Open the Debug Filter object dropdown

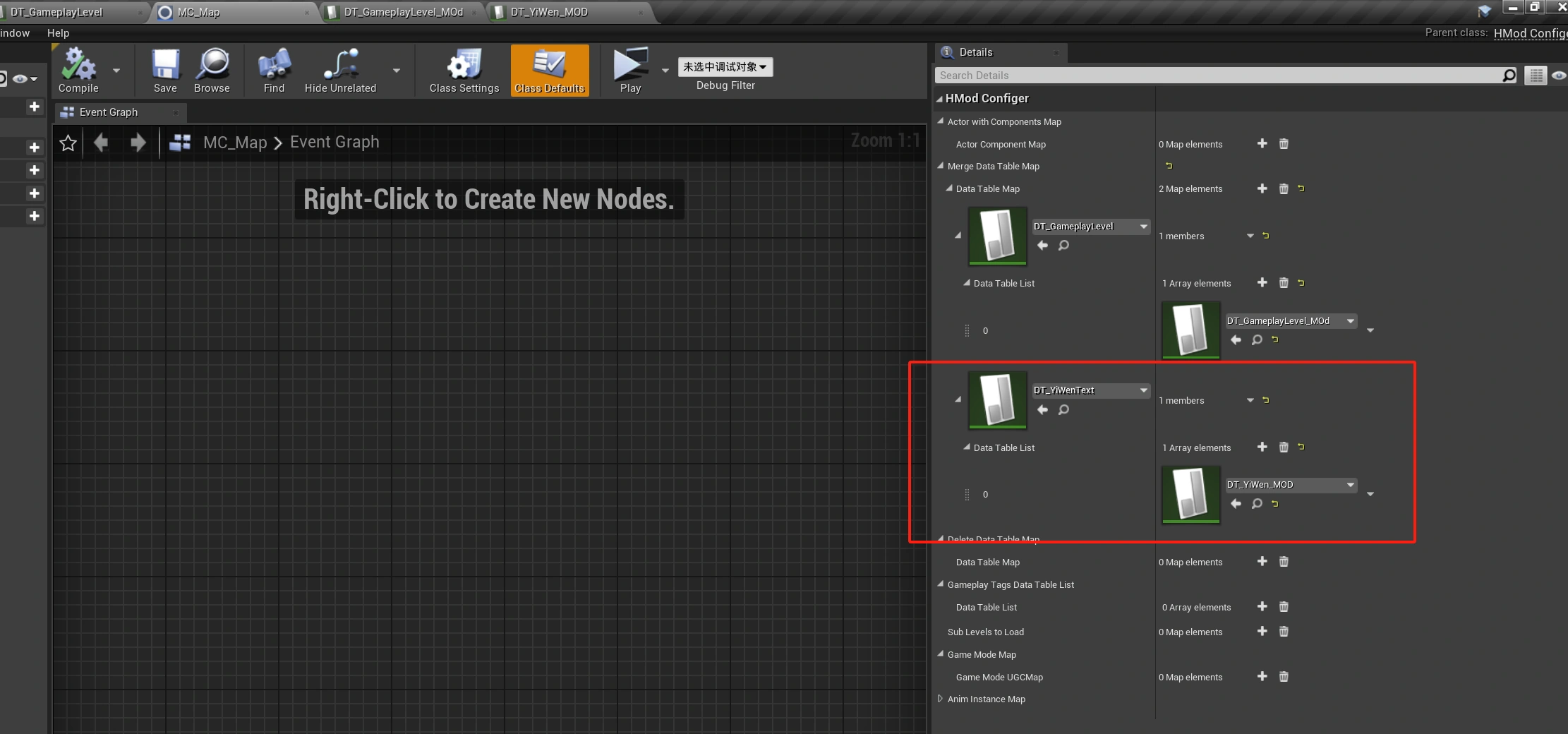click(x=725, y=67)
